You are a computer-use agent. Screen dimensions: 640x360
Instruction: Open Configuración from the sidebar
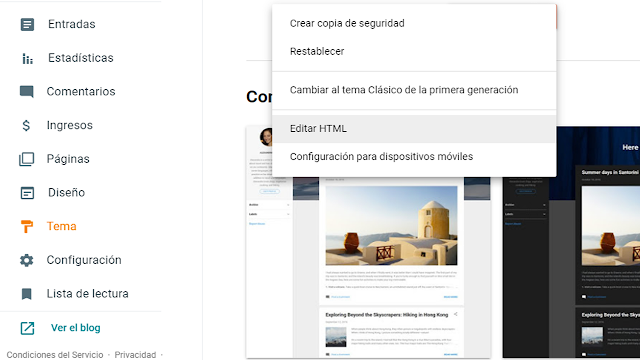pyautogui.click(x=84, y=260)
